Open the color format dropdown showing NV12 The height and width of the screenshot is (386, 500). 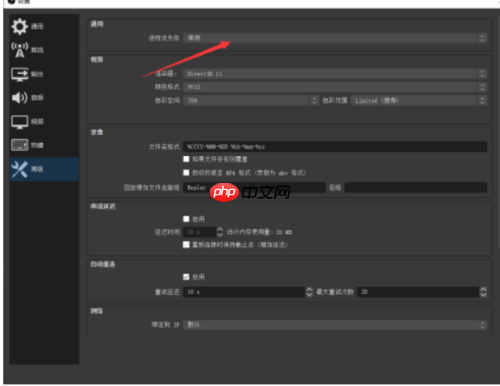(335, 87)
